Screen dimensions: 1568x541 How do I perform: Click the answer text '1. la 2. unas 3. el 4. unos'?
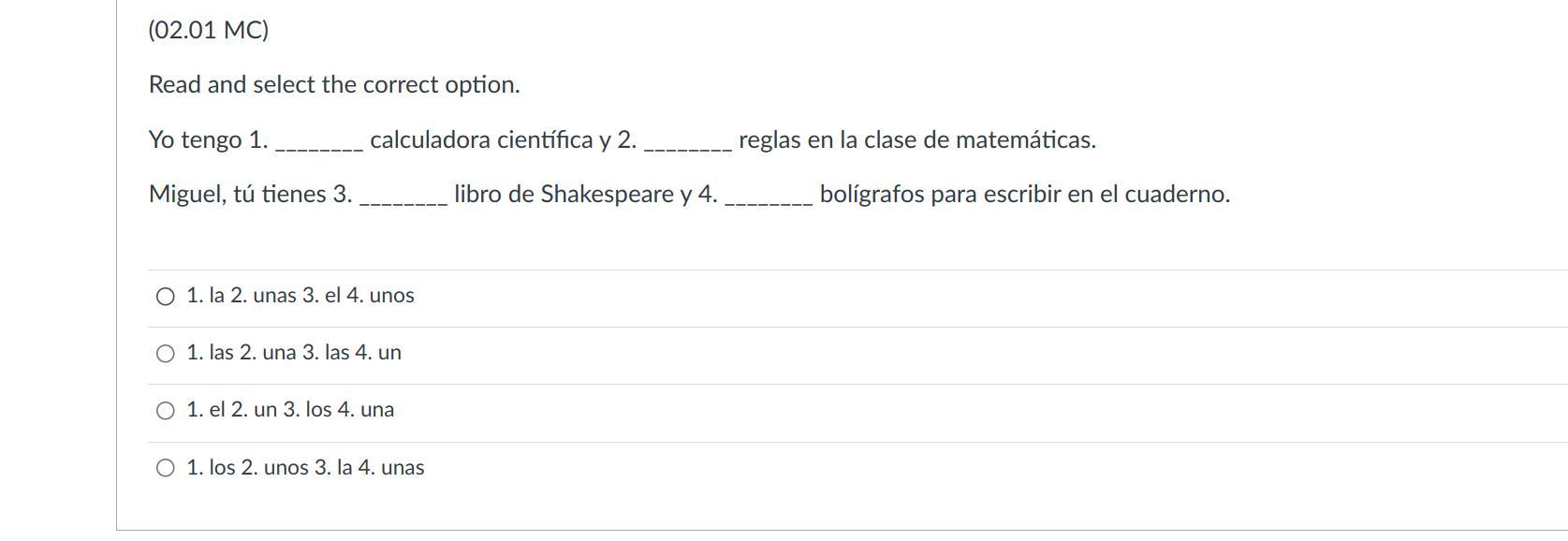pos(300,296)
